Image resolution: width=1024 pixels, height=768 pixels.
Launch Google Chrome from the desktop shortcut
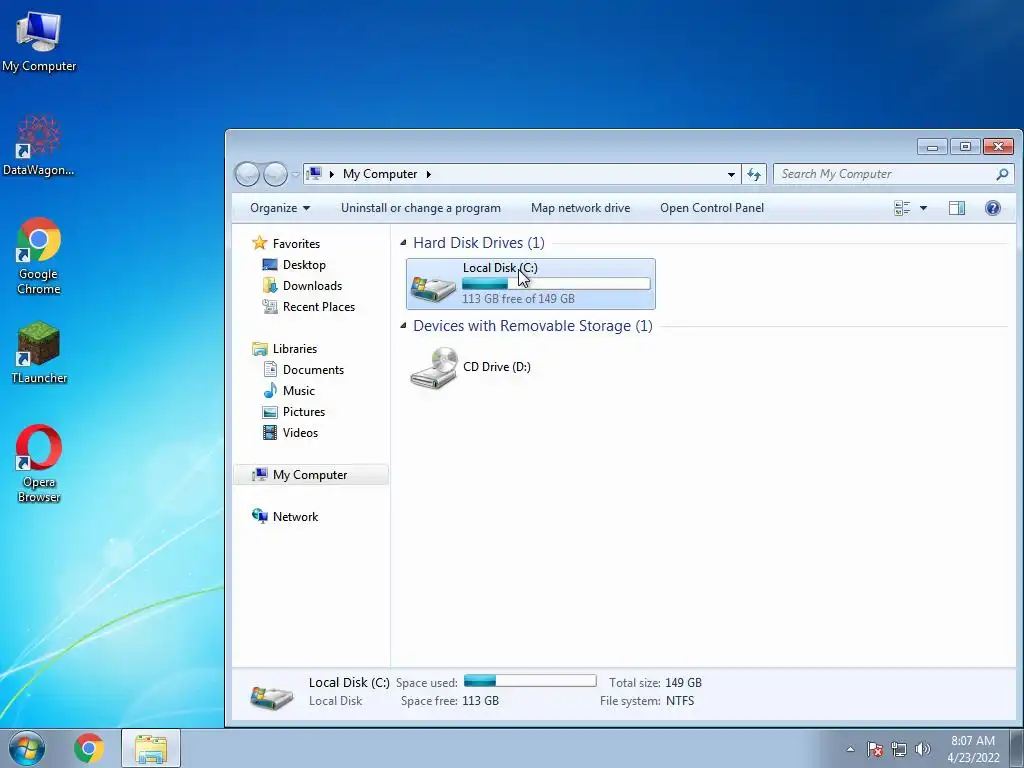coord(39,255)
